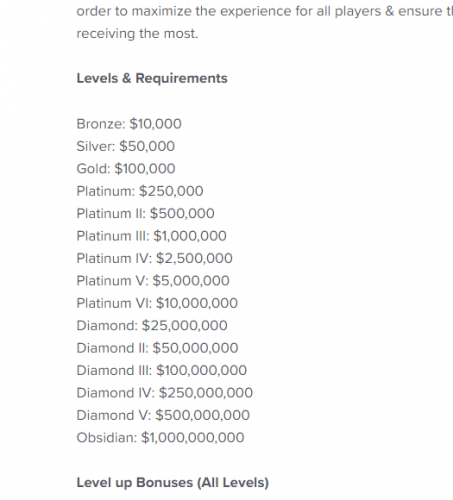The height and width of the screenshot is (500, 453).
Task: Click the Diamond V: $500,000,000 line
Action: pos(163,415)
